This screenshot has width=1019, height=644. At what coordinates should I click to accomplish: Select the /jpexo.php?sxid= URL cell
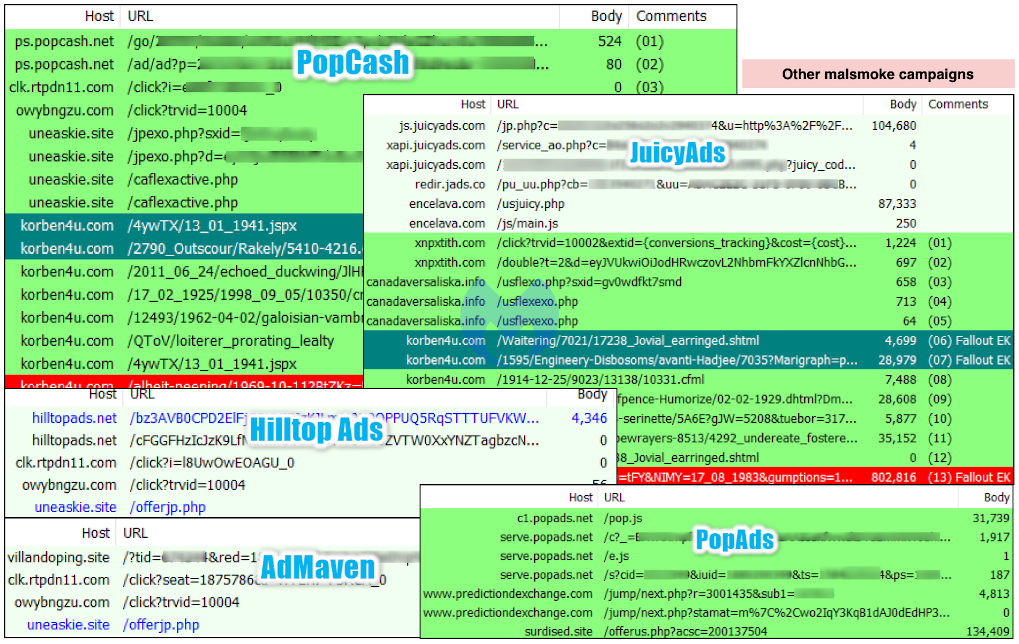tap(221, 133)
